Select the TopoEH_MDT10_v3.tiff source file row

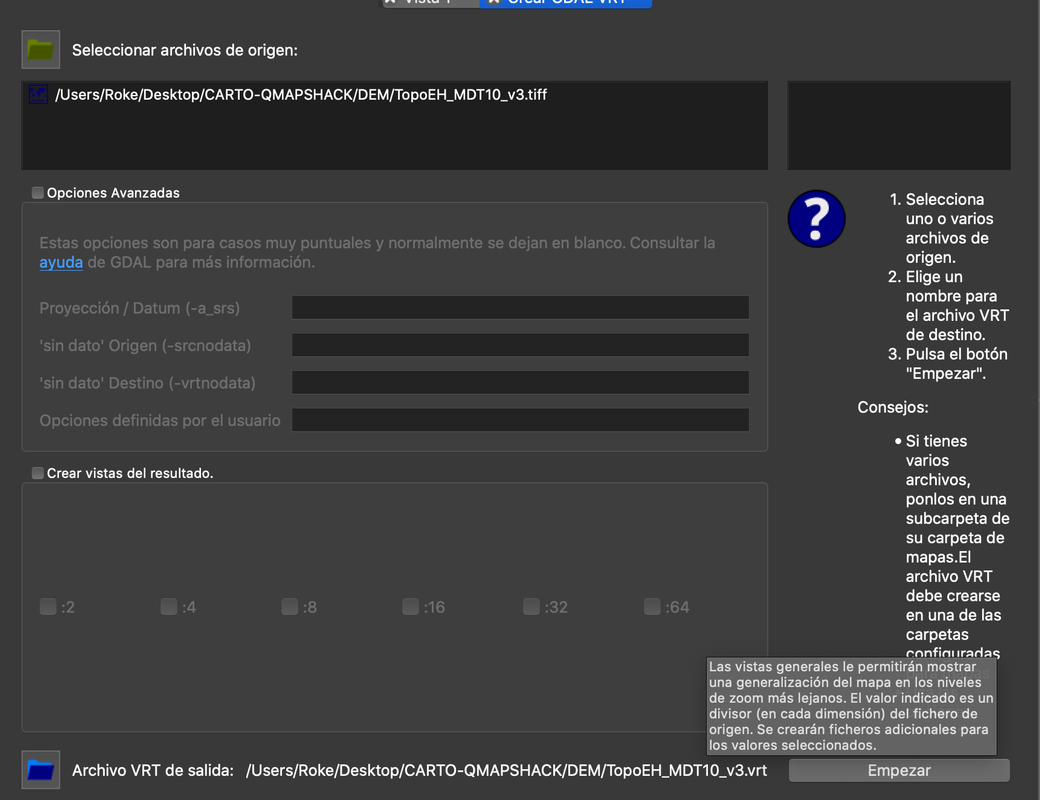[x=395, y=95]
